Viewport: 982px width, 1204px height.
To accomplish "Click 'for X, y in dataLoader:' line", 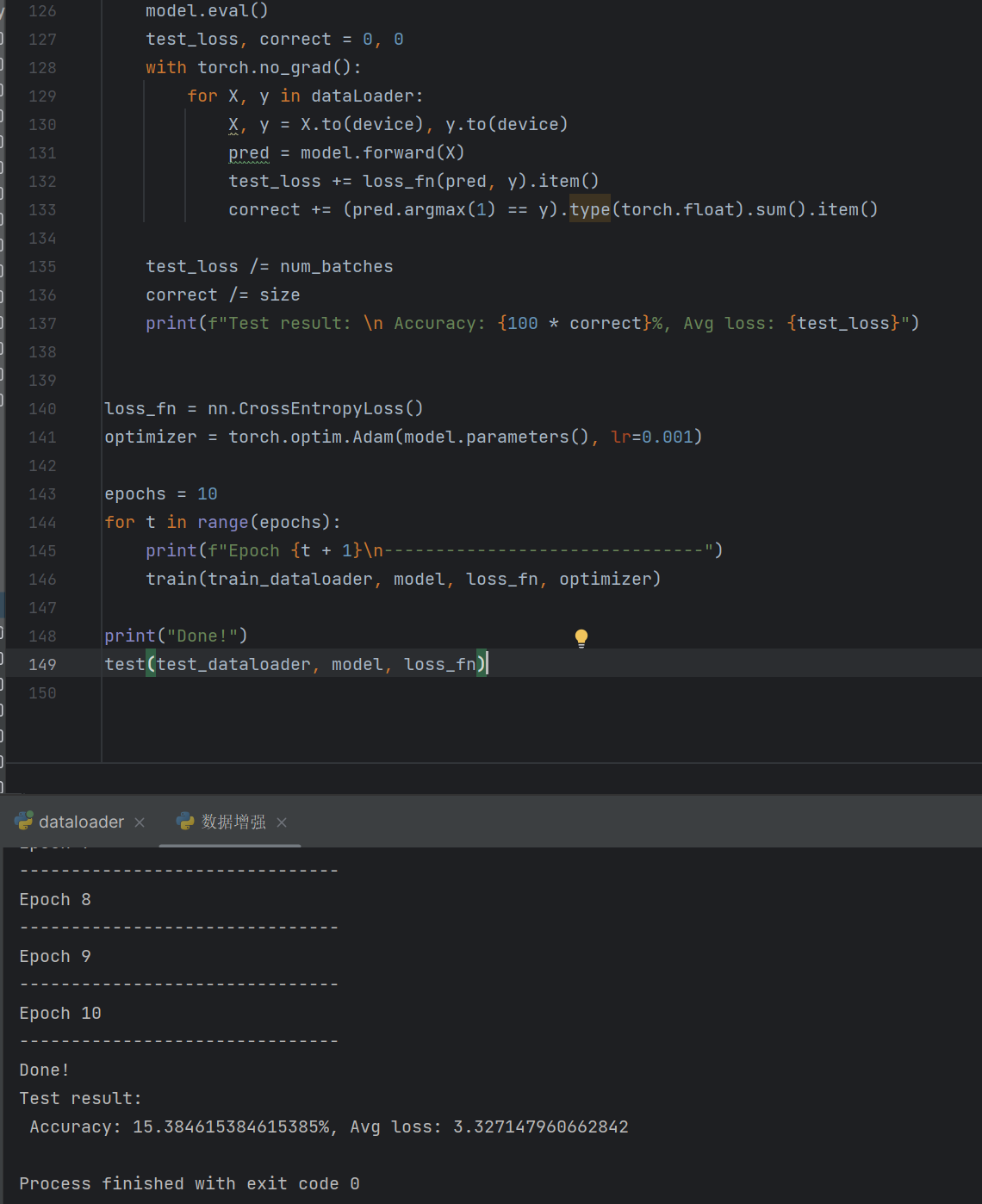I will tap(306, 96).
